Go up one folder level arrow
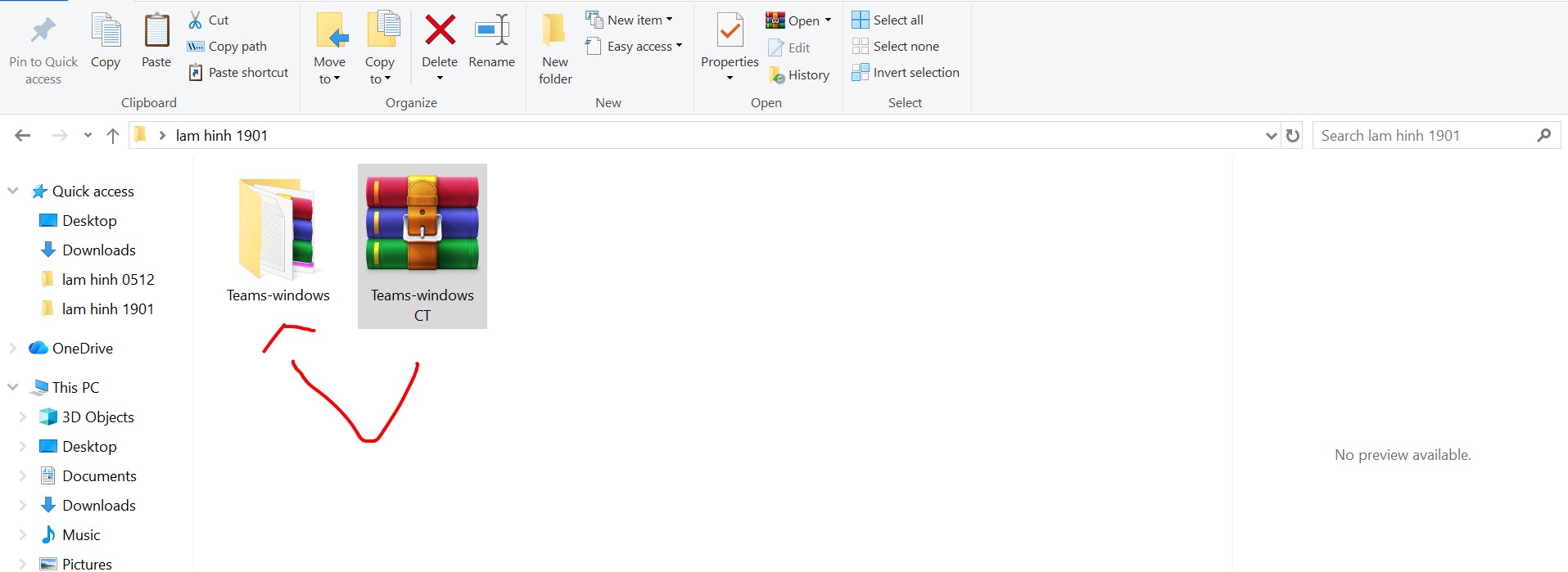This screenshot has width=1568, height=572. point(113,136)
